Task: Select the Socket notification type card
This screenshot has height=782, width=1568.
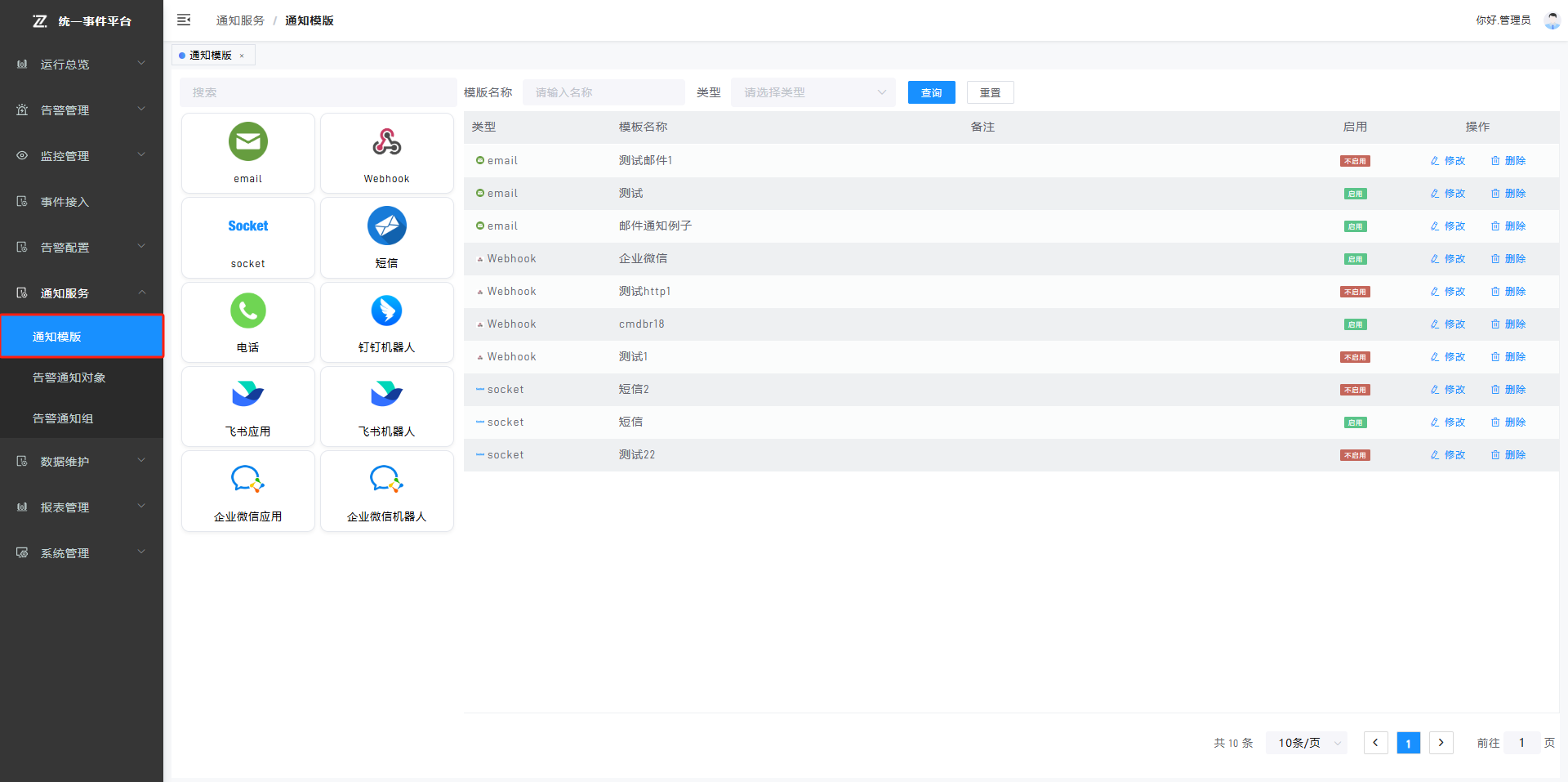Action: [248, 238]
